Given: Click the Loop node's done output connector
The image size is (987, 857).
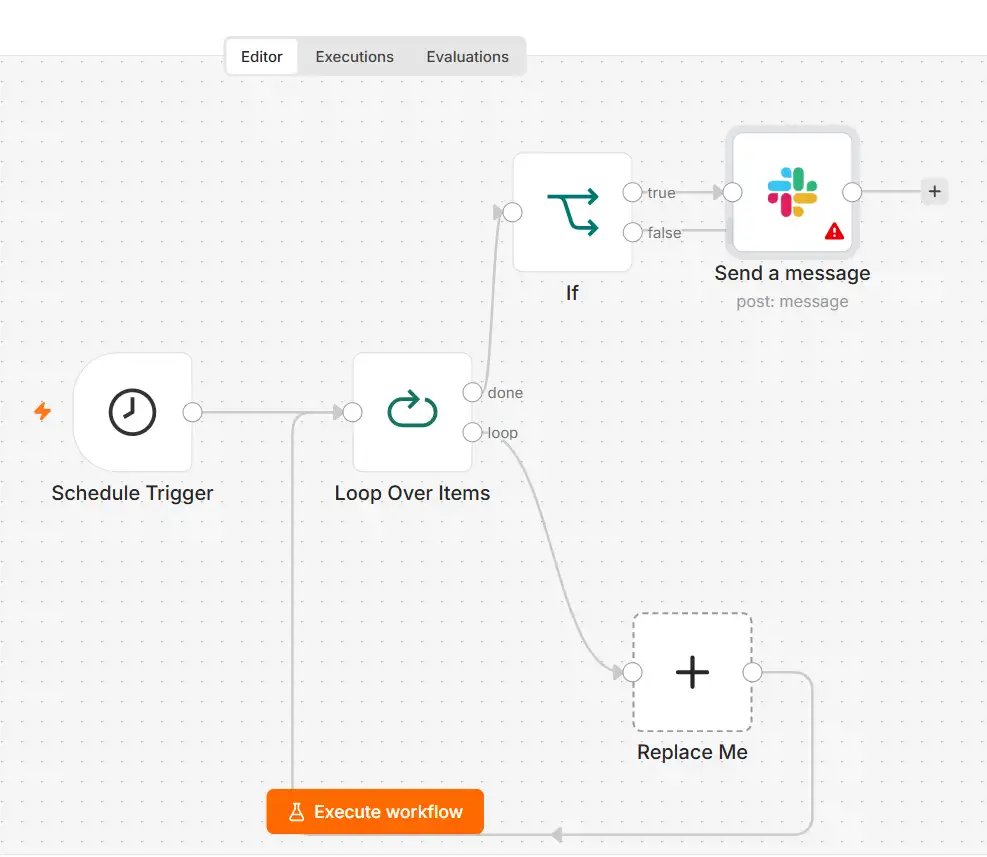Looking at the screenshot, I should pyautogui.click(x=472, y=392).
